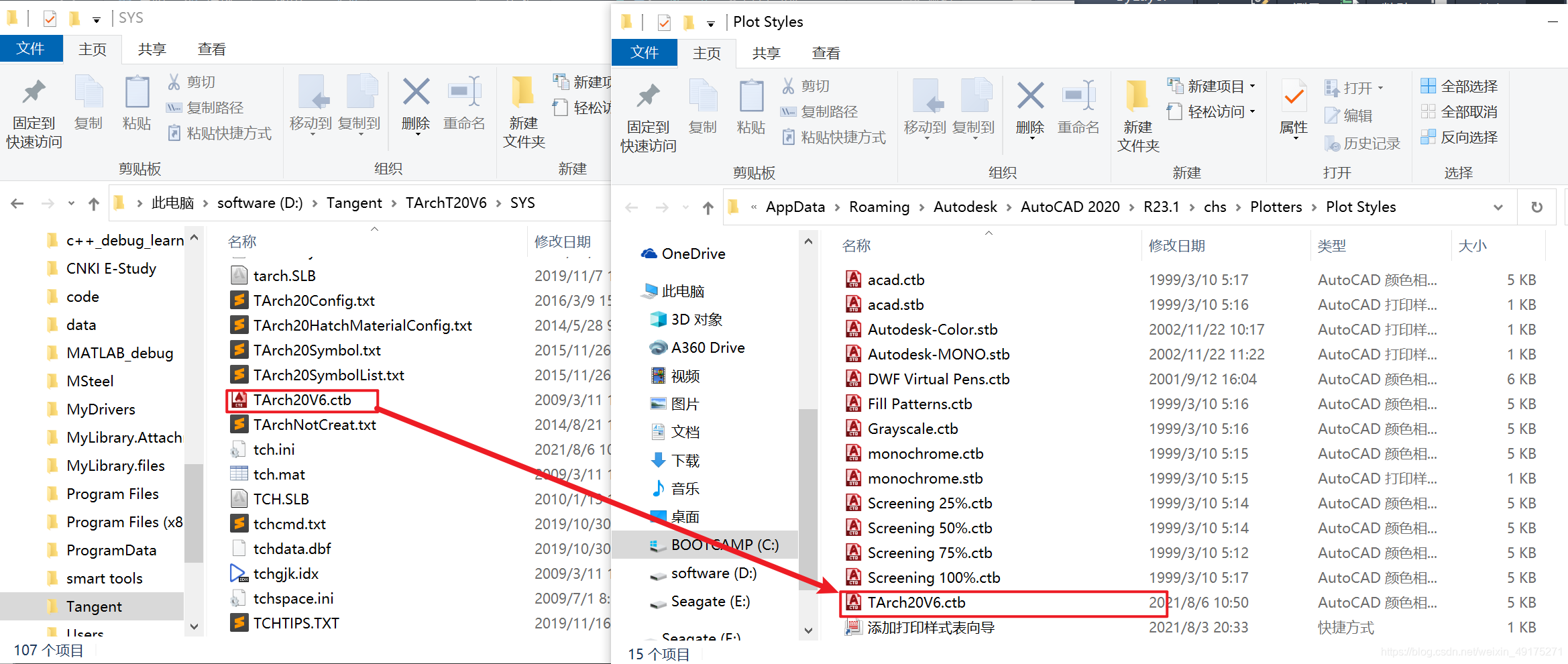Click Copy (复制) in Plot Styles ribbon
Screen dimensions: 1568x664
(x=703, y=107)
